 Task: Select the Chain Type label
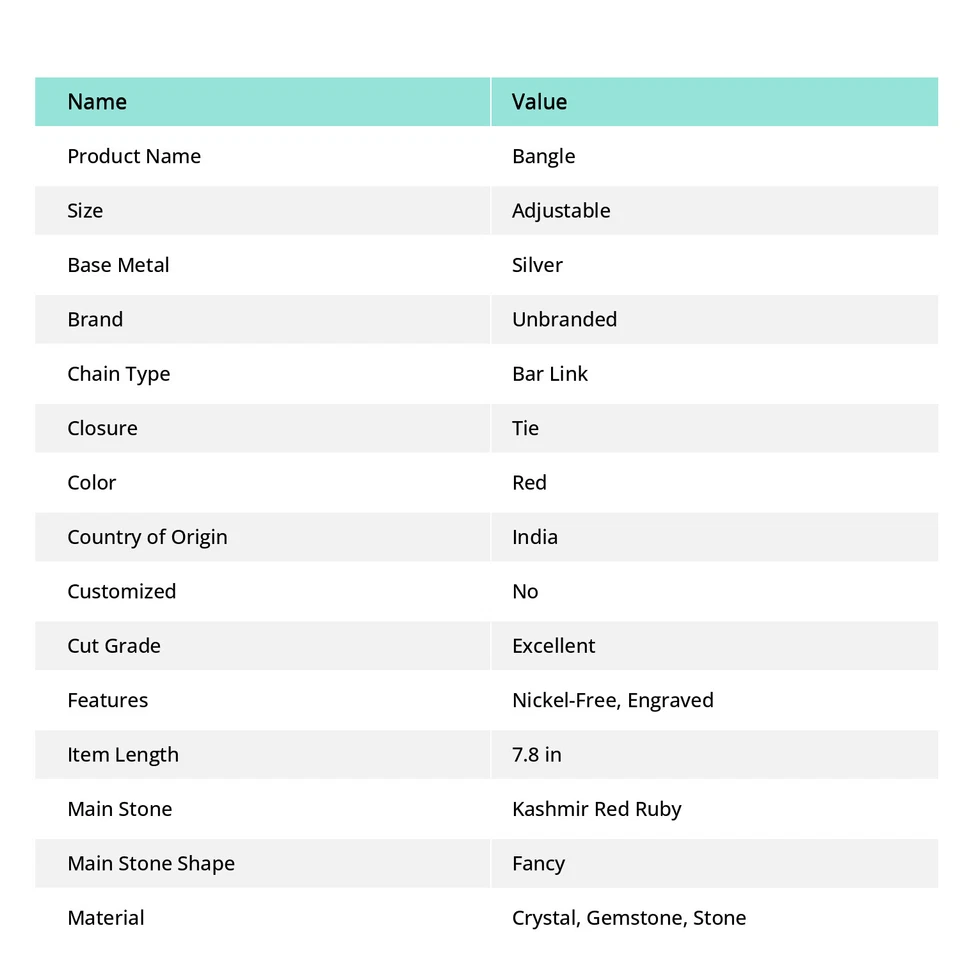(x=118, y=374)
